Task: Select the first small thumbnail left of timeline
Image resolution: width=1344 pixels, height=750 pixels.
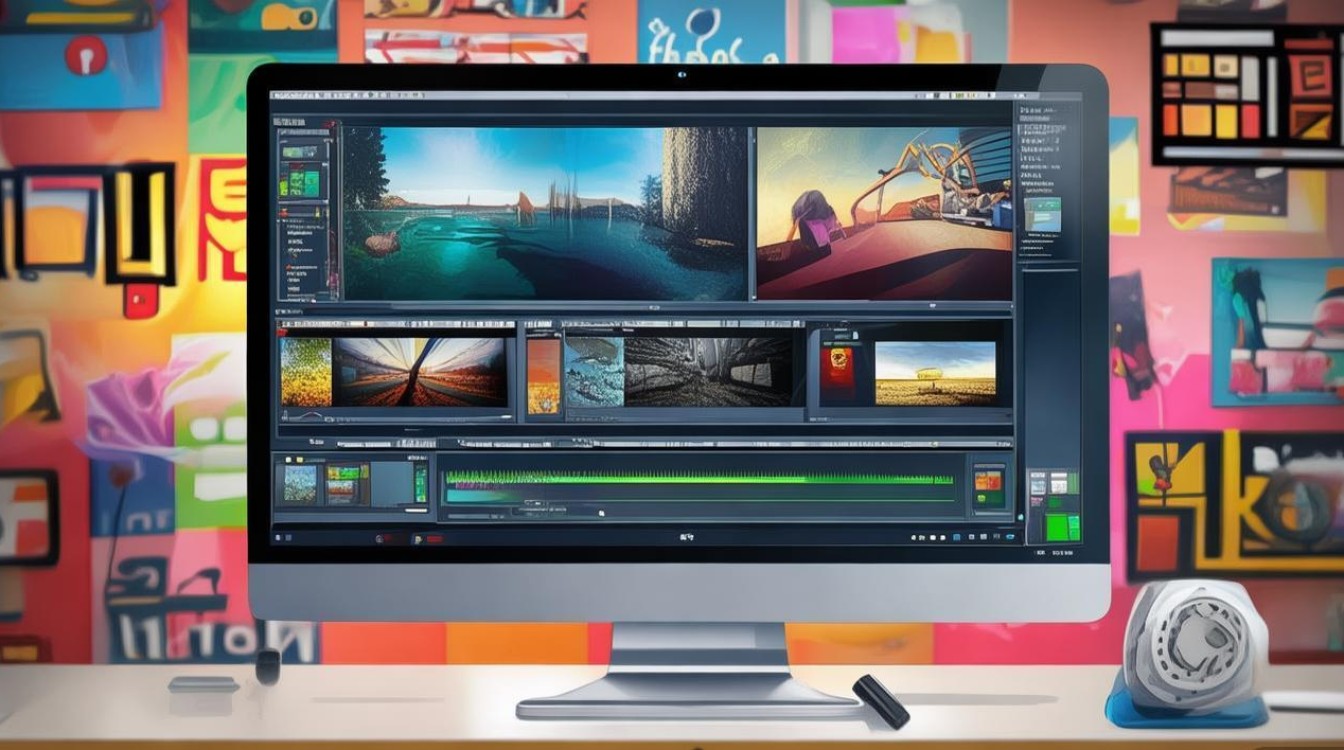Action: [300, 484]
